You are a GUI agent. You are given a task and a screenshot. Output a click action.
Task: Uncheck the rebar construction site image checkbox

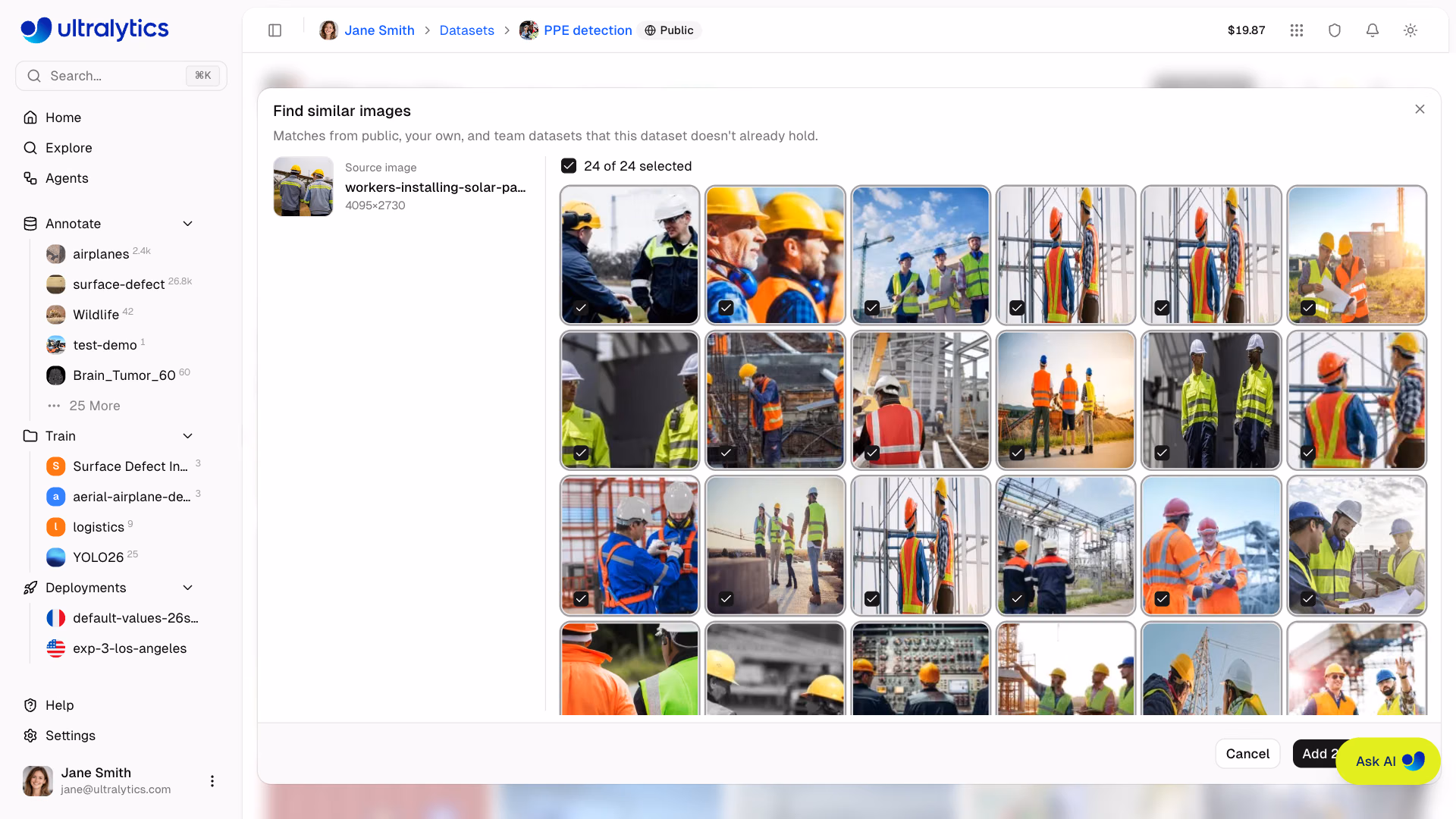click(726, 453)
